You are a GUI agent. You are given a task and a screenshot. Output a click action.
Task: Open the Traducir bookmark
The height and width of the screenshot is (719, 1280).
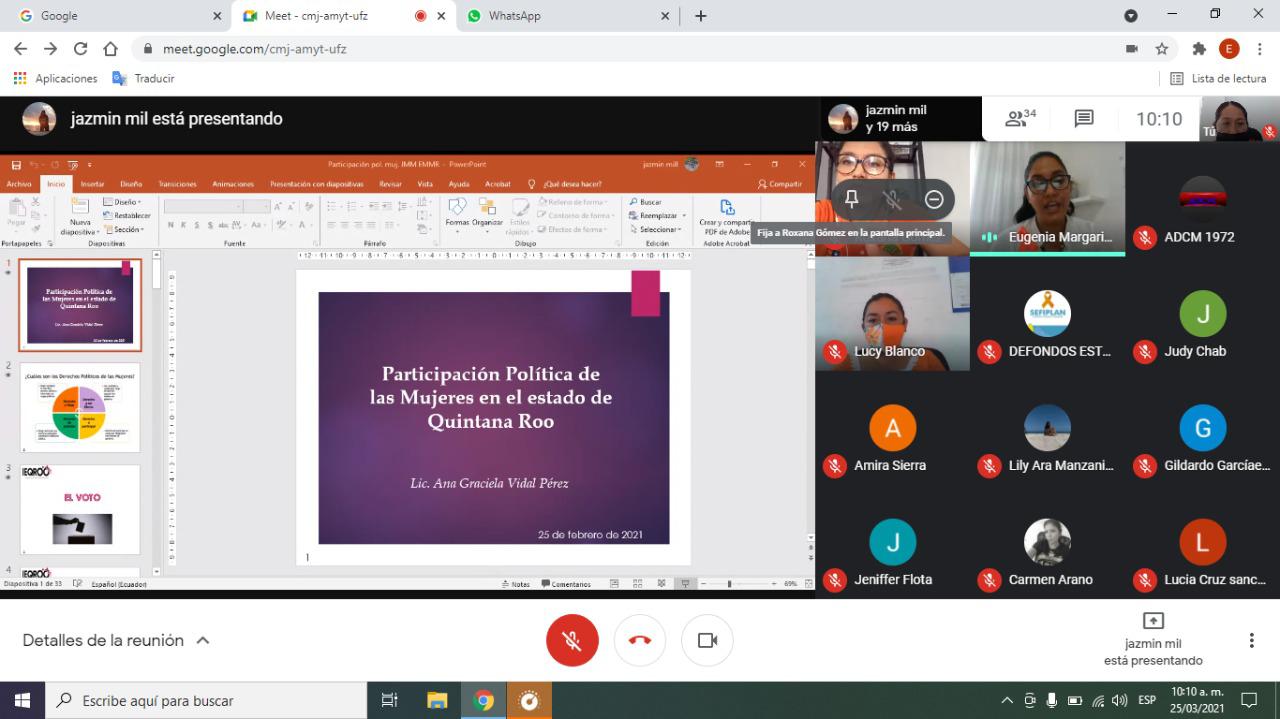144,78
